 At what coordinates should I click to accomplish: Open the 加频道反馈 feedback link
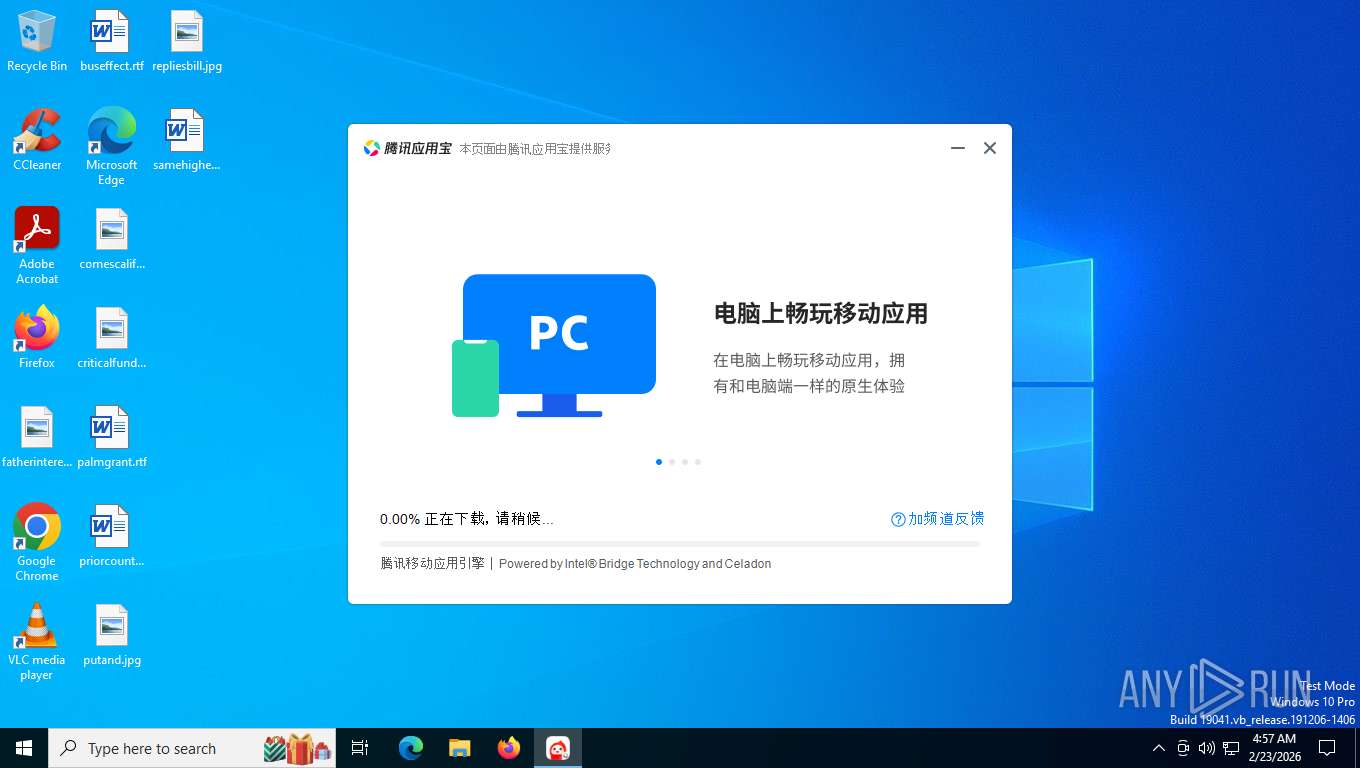tap(937, 519)
